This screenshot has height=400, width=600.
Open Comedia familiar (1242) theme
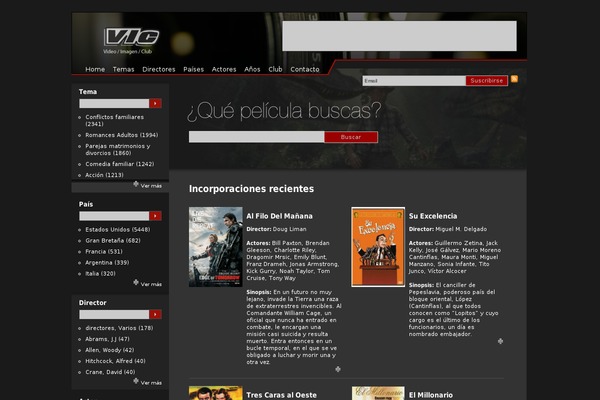pyautogui.click(x=120, y=164)
